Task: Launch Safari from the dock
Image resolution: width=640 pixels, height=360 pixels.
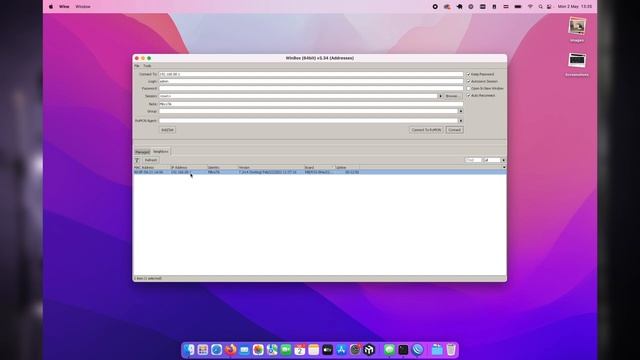Action: (x=217, y=350)
